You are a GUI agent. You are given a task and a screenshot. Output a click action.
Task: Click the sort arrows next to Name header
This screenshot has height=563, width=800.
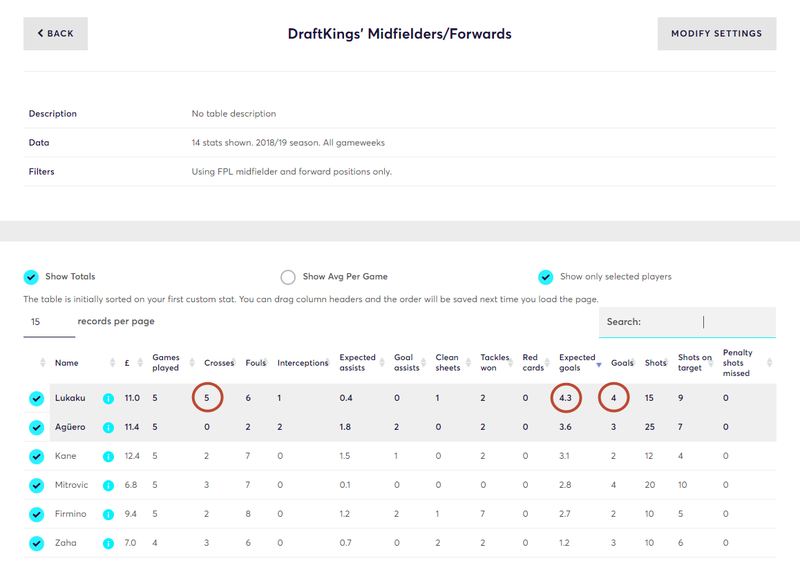tap(112, 363)
